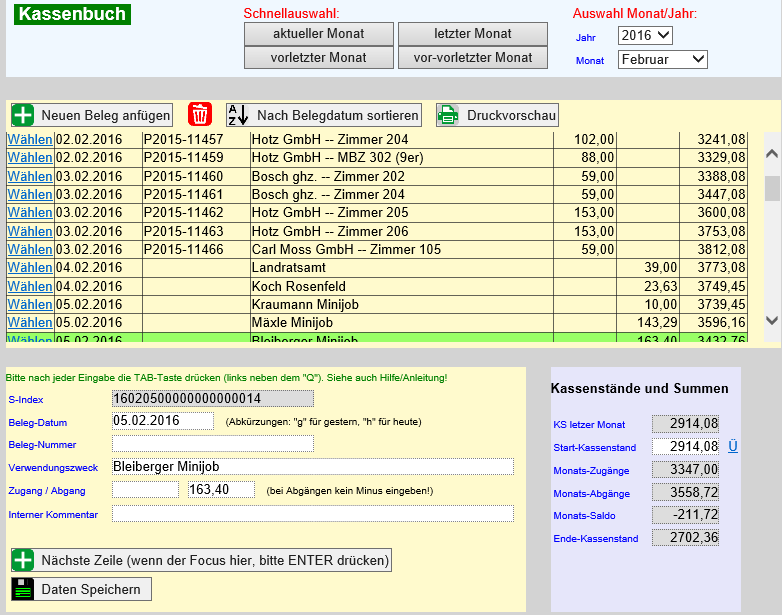Click the Landratsamt cell
This screenshot has width=782, height=615.
tap(401, 268)
